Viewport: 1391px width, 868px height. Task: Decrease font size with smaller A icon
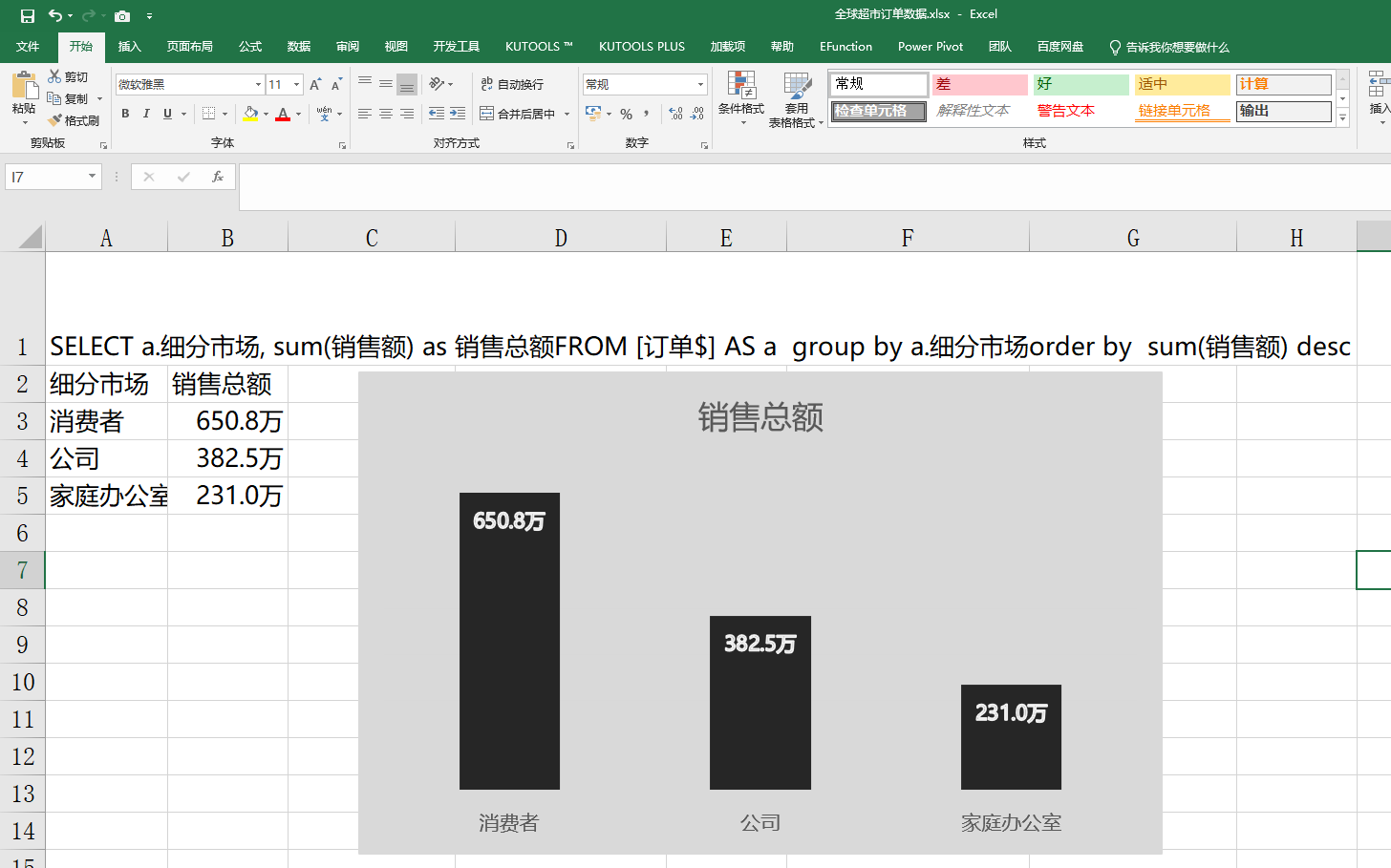tap(336, 85)
